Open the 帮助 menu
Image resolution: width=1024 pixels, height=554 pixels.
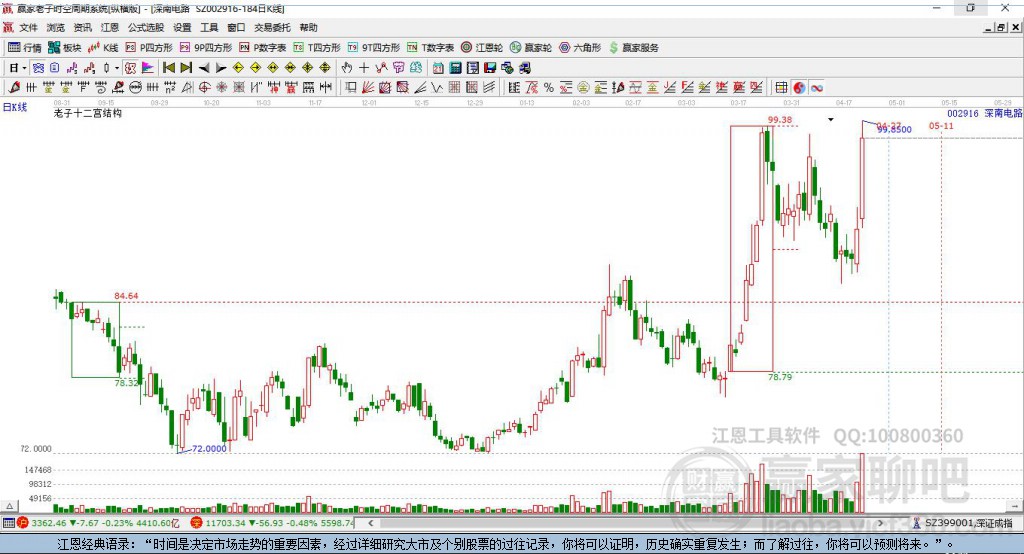(x=308, y=27)
